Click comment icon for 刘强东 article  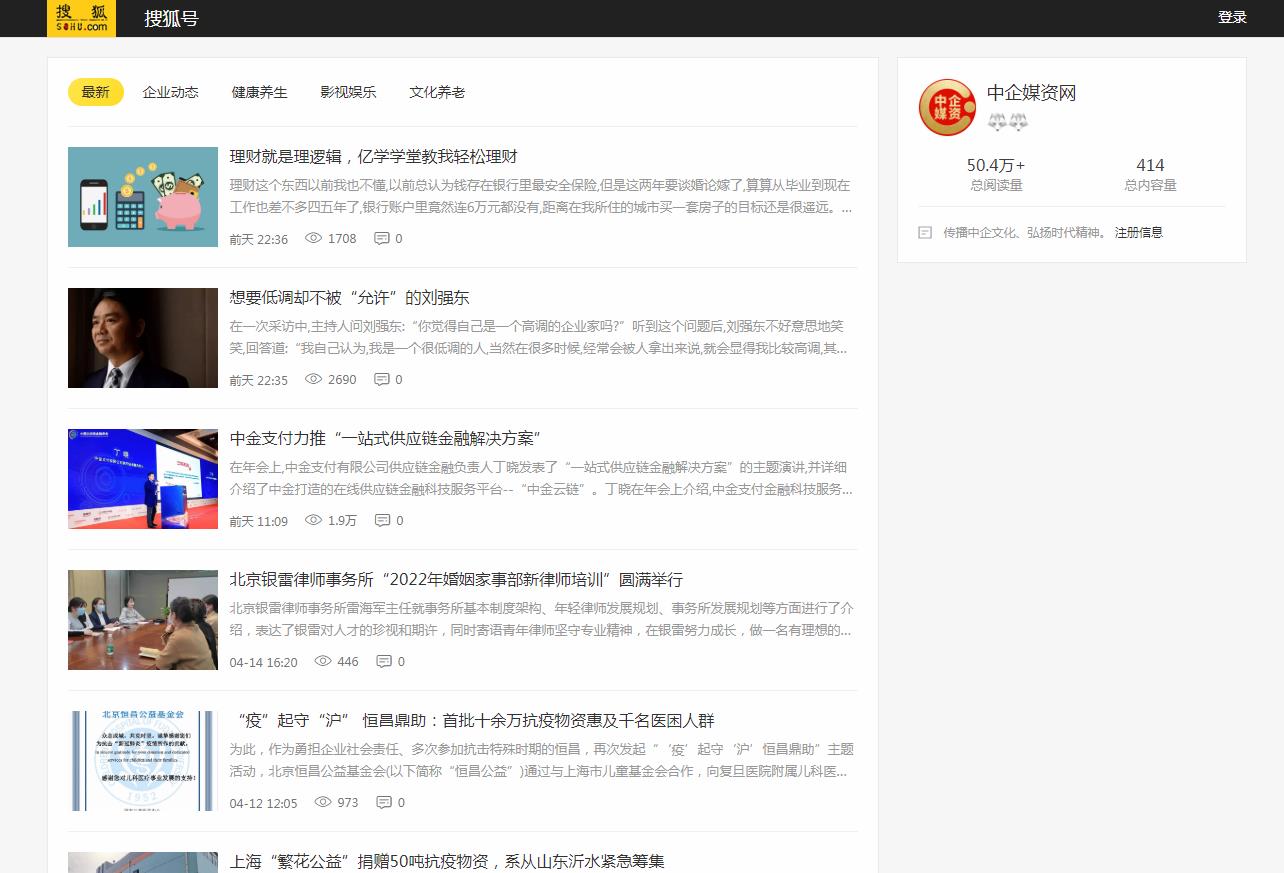[x=382, y=379]
